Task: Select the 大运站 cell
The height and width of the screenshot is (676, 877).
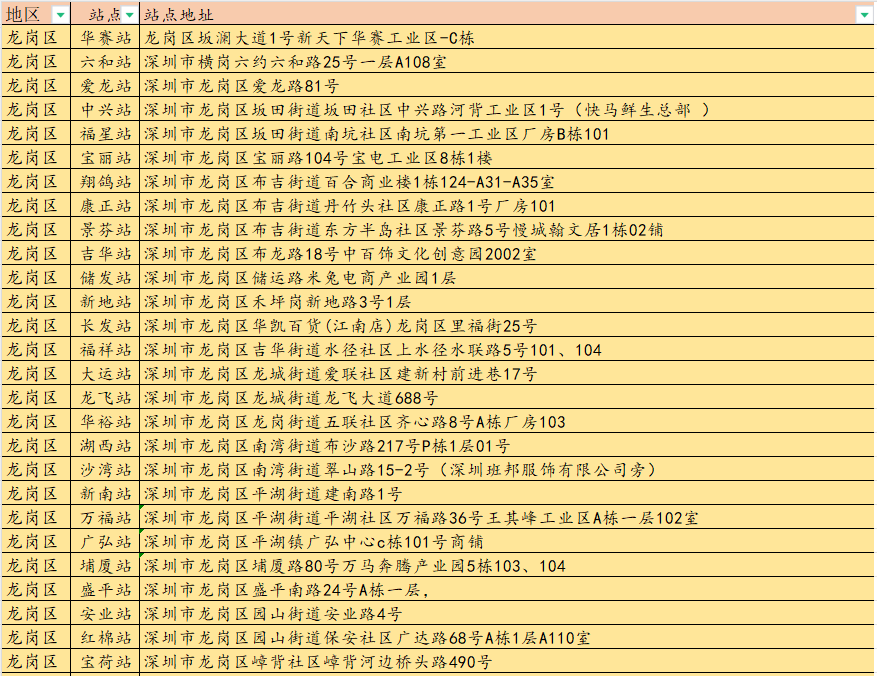Action: pyautogui.click(x=105, y=374)
